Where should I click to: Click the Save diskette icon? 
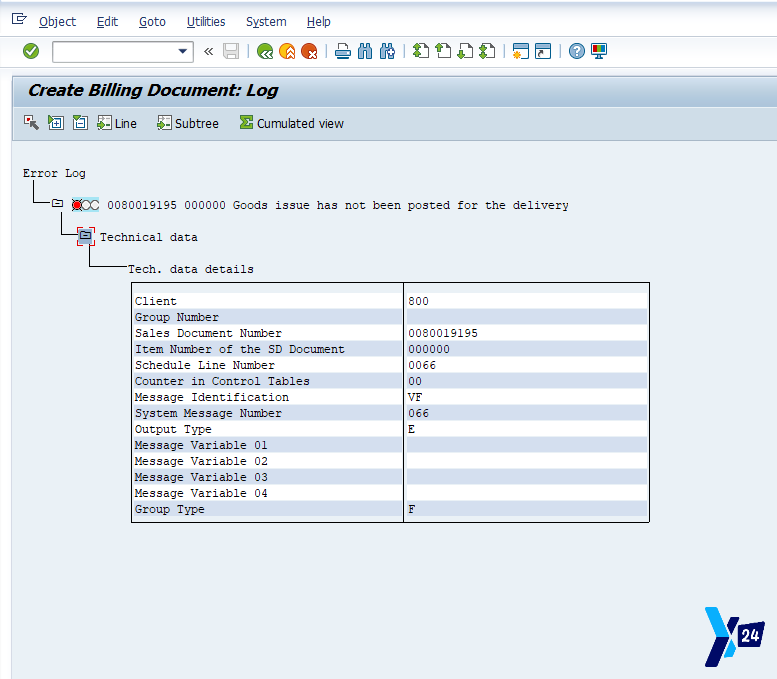(231, 51)
